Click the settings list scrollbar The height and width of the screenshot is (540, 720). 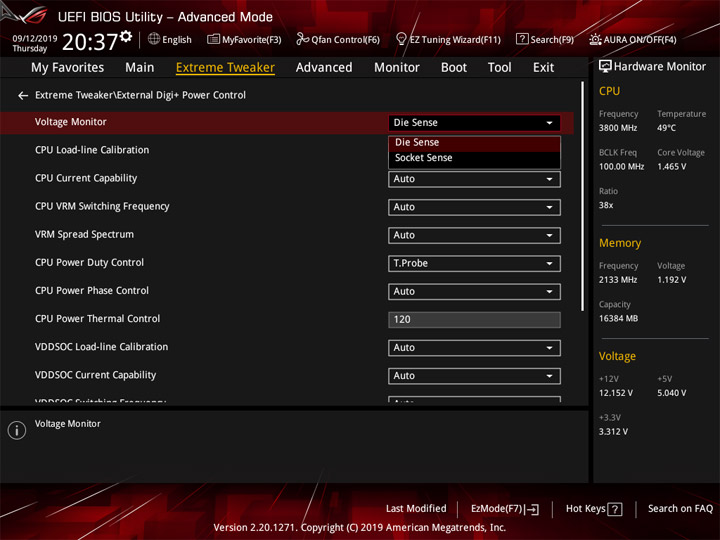[583, 197]
